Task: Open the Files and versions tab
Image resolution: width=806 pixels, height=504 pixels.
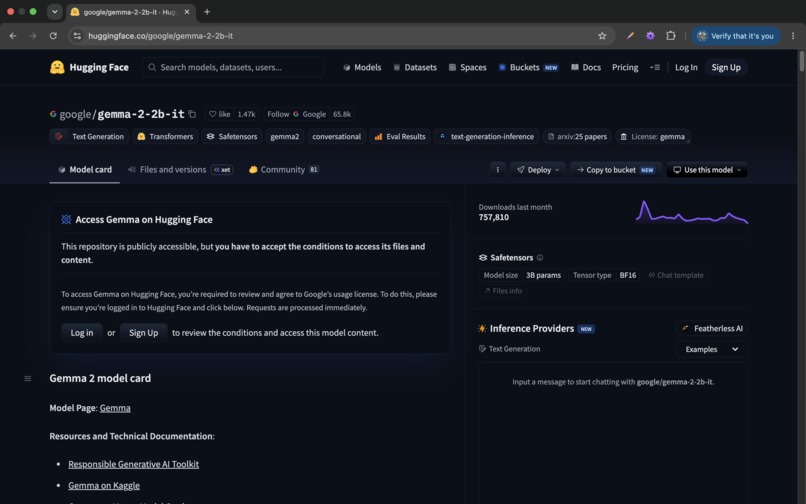Action: [x=180, y=170]
